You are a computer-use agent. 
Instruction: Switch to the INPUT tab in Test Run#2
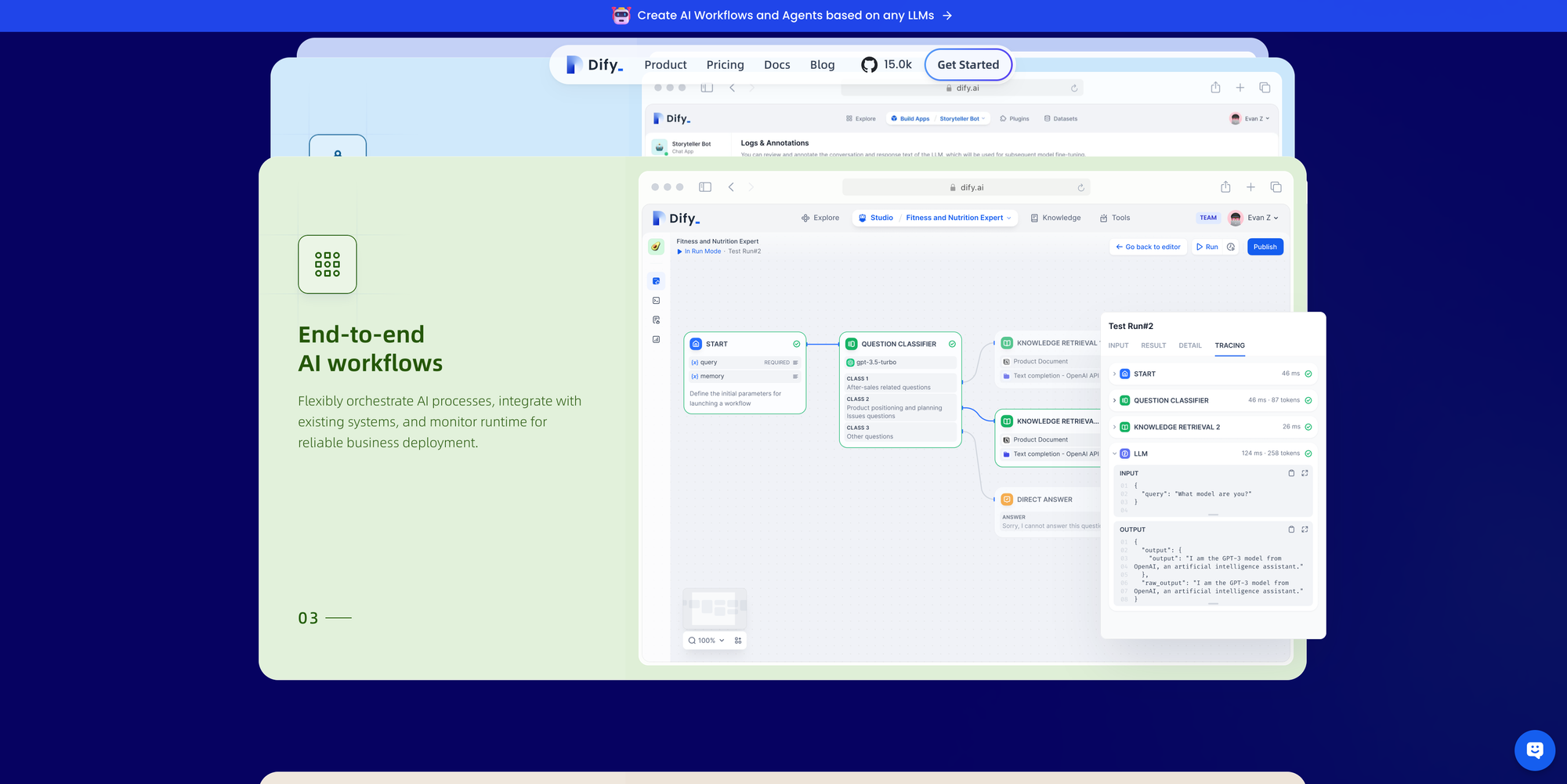click(1118, 345)
